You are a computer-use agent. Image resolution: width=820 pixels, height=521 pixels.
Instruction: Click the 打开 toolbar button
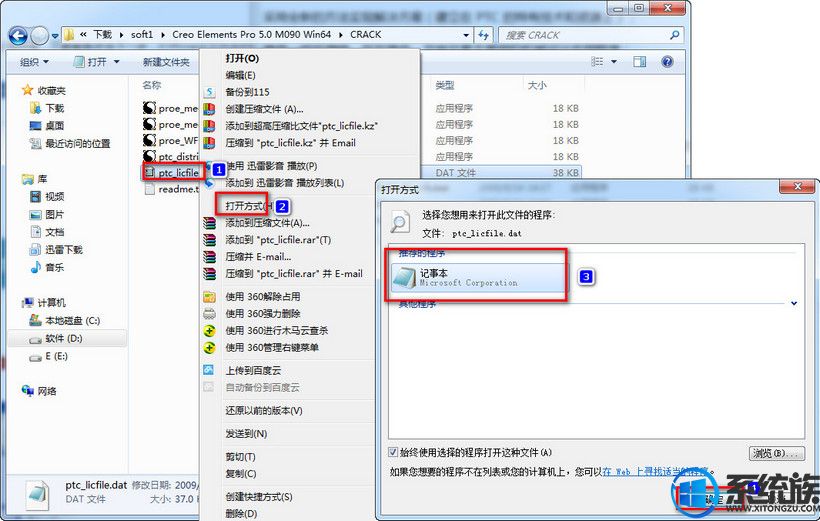[x=91, y=62]
